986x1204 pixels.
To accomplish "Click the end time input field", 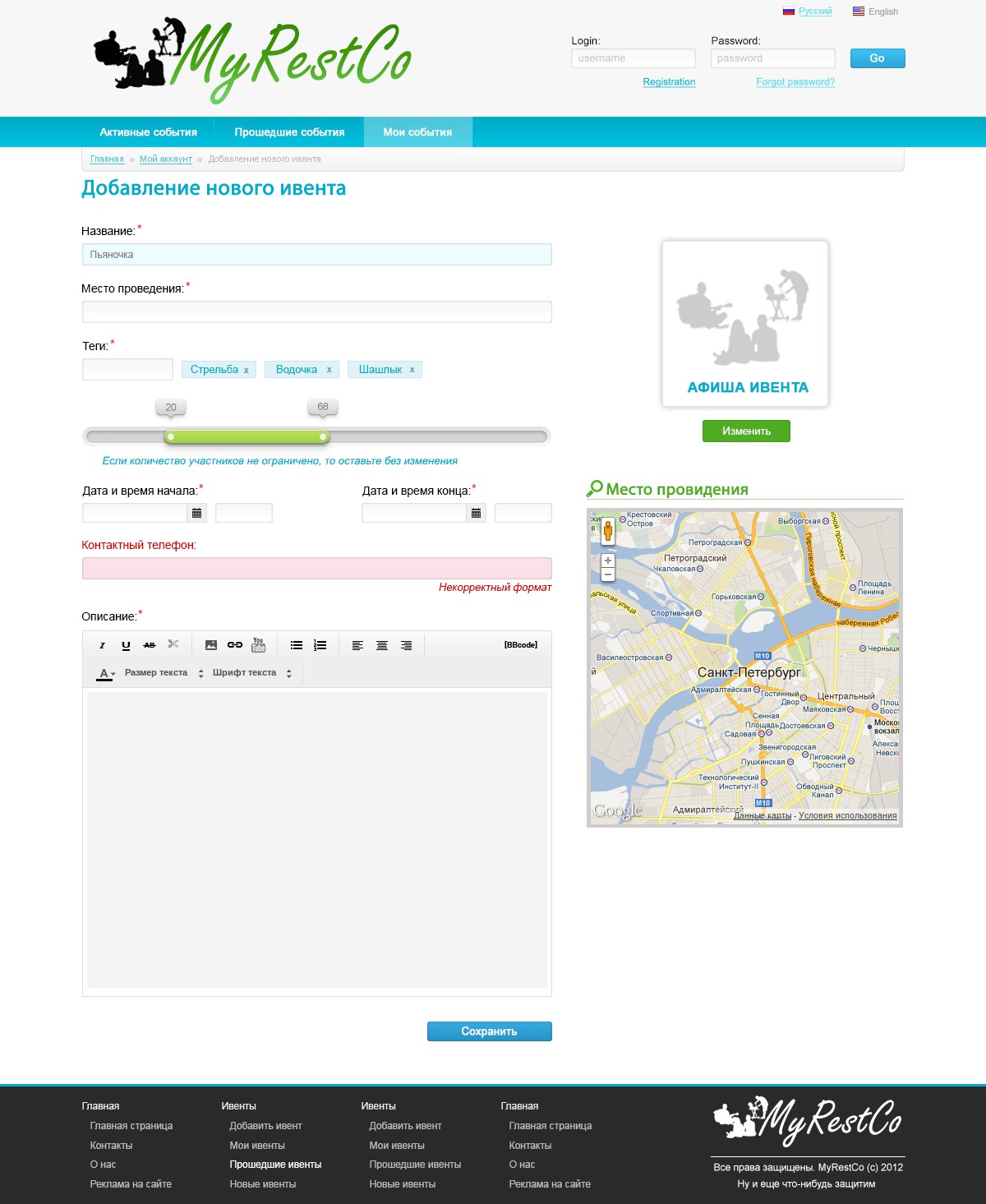I will point(523,513).
